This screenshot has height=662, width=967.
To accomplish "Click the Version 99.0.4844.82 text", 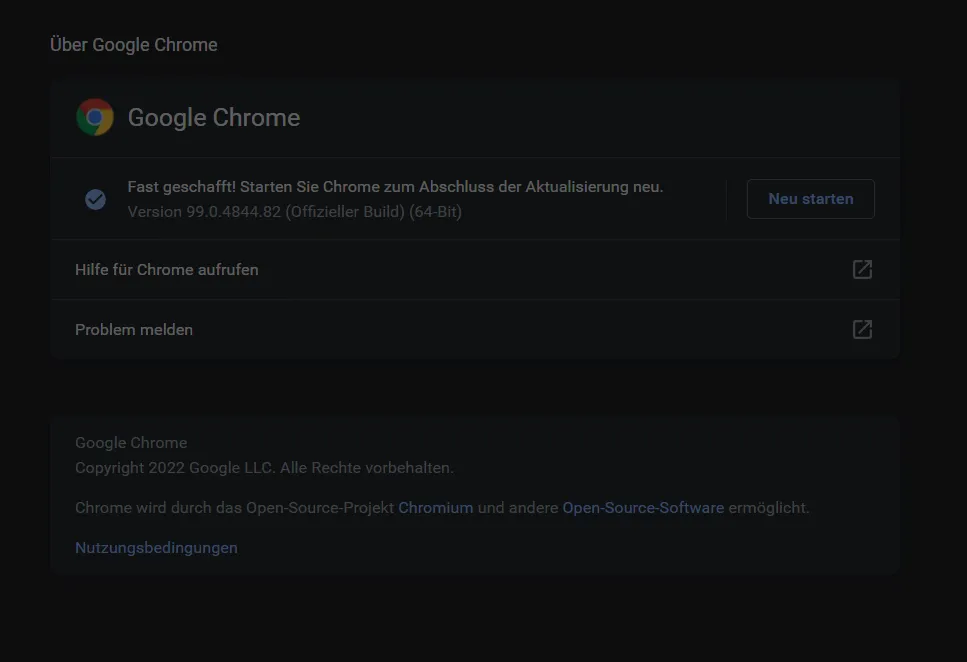I will (295, 212).
